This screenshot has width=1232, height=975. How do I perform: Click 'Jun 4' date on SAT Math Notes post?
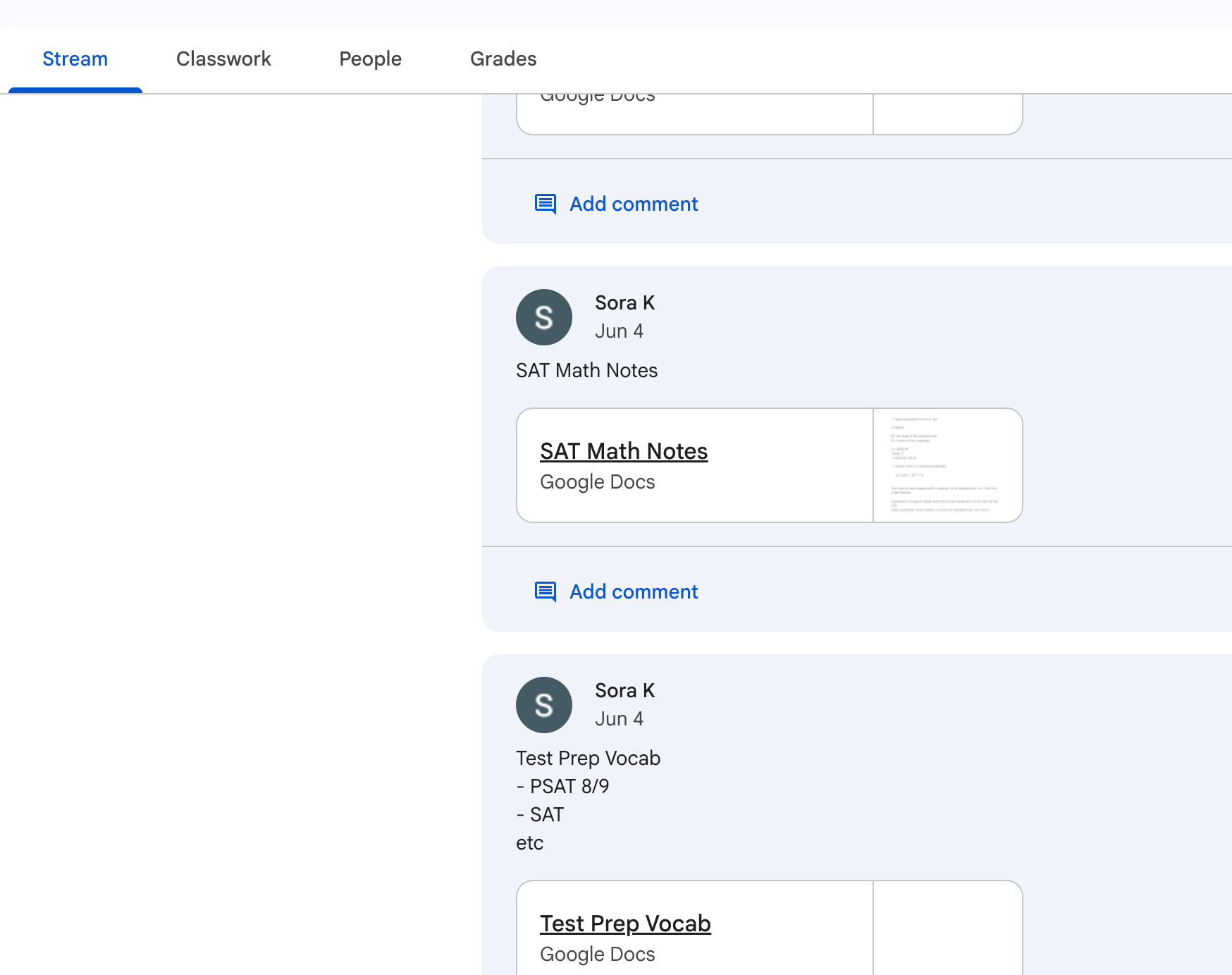coord(619,331)
